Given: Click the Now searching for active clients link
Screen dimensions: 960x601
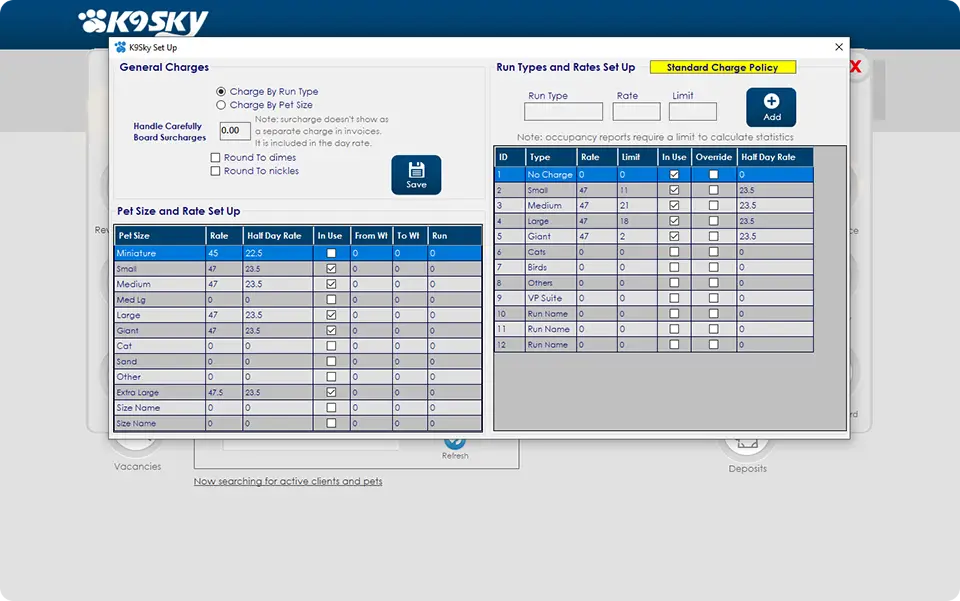Looking at the screenshot, I should (x=288, y=481).
